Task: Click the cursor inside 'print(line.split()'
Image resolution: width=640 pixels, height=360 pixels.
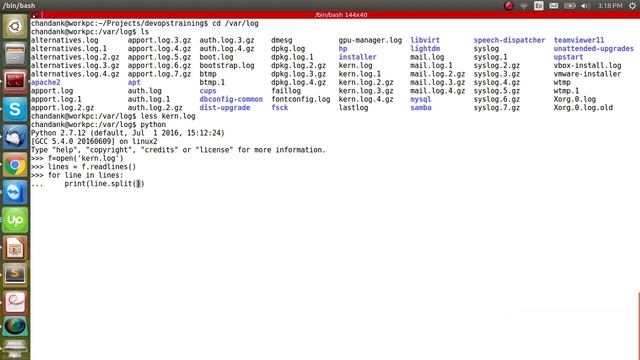Action: [x=138, y=184]
